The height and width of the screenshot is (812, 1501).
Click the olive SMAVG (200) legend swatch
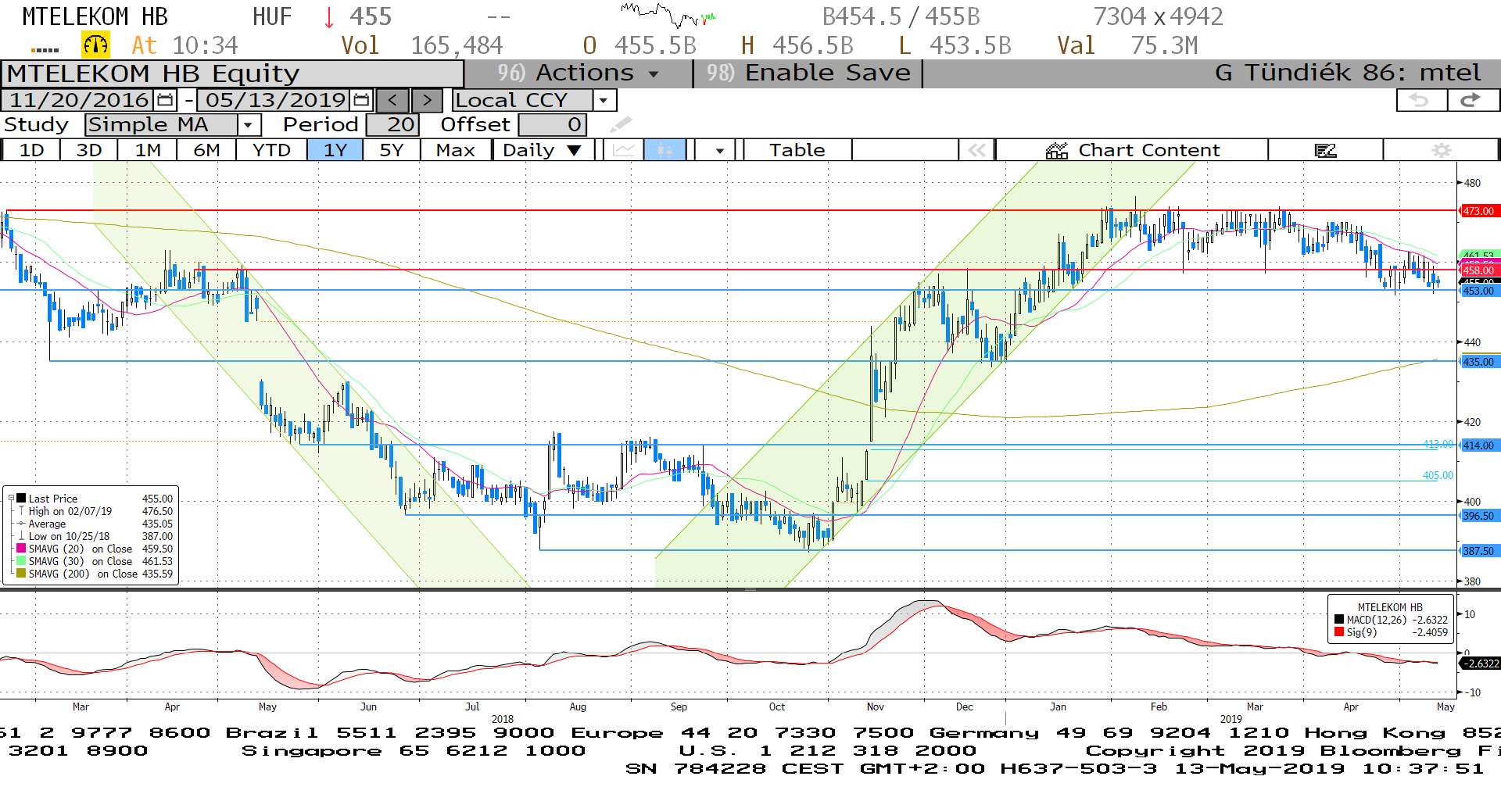tap(22, 573)
